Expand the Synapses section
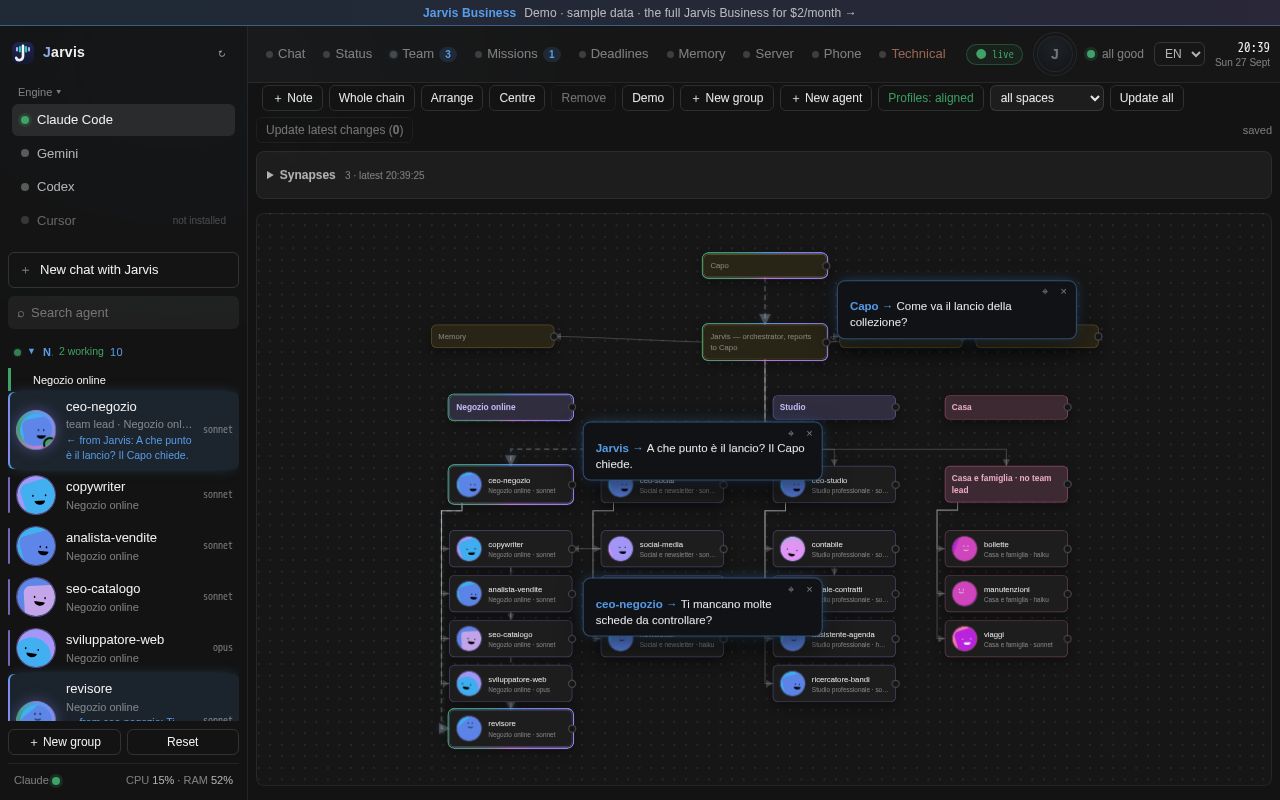Image resolution: width=1280 pixels, height=800 pixels. [764, 175]
